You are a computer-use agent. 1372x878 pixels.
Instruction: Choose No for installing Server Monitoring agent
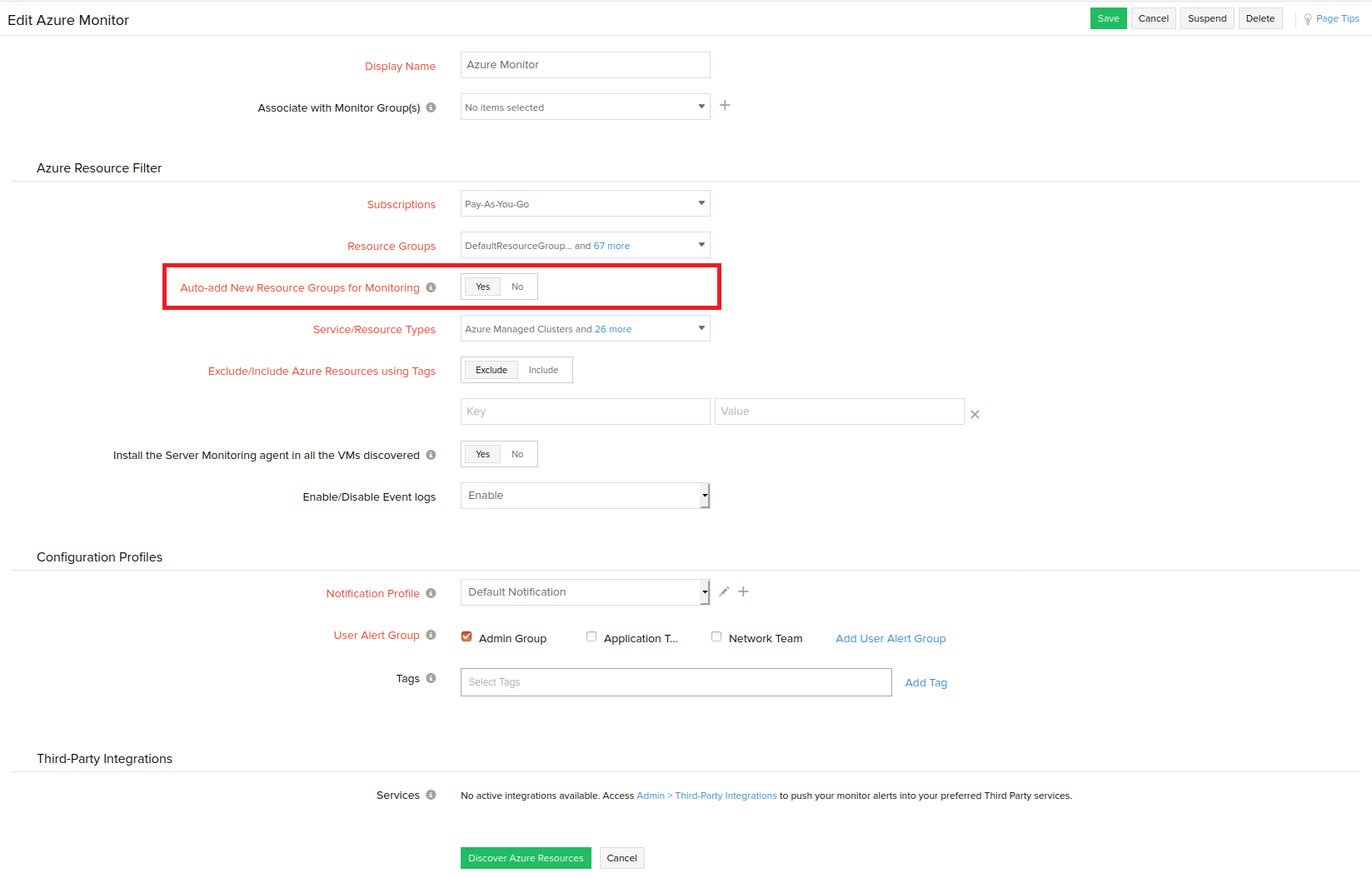517,454
